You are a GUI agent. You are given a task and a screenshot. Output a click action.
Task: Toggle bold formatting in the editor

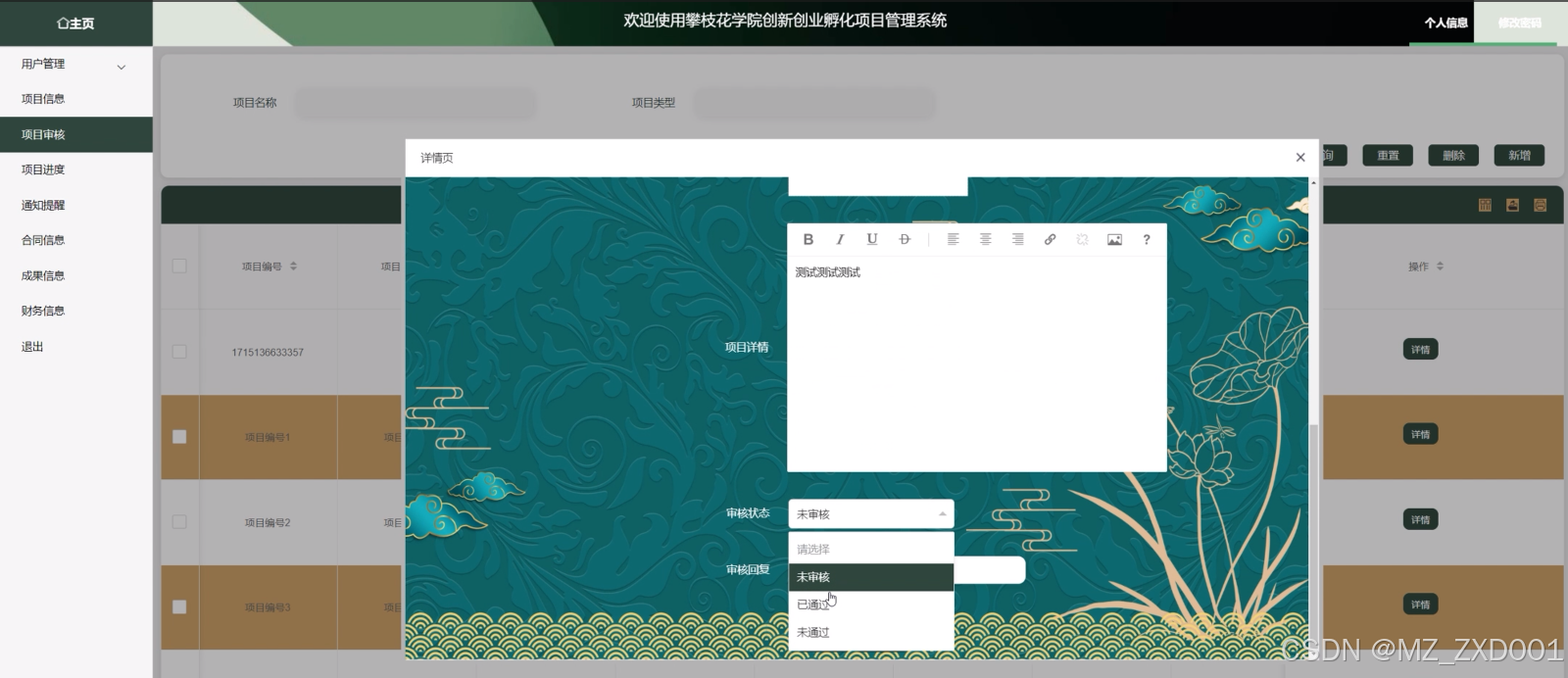click(808, 239)
